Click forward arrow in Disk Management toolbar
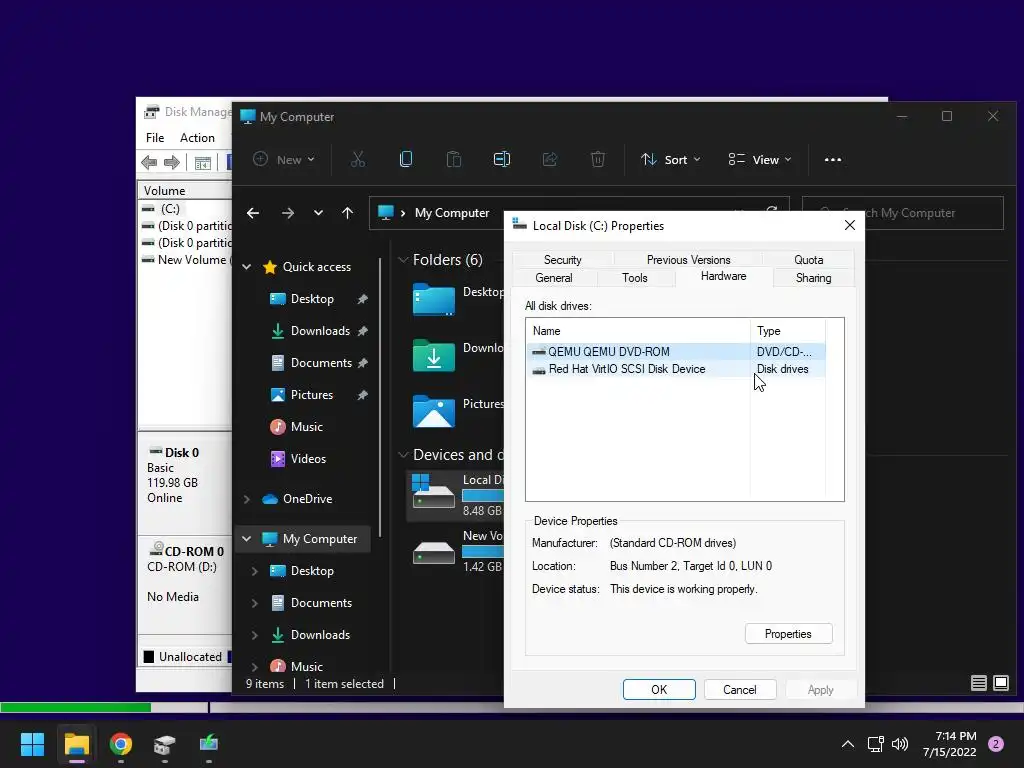 pos(172,163)
